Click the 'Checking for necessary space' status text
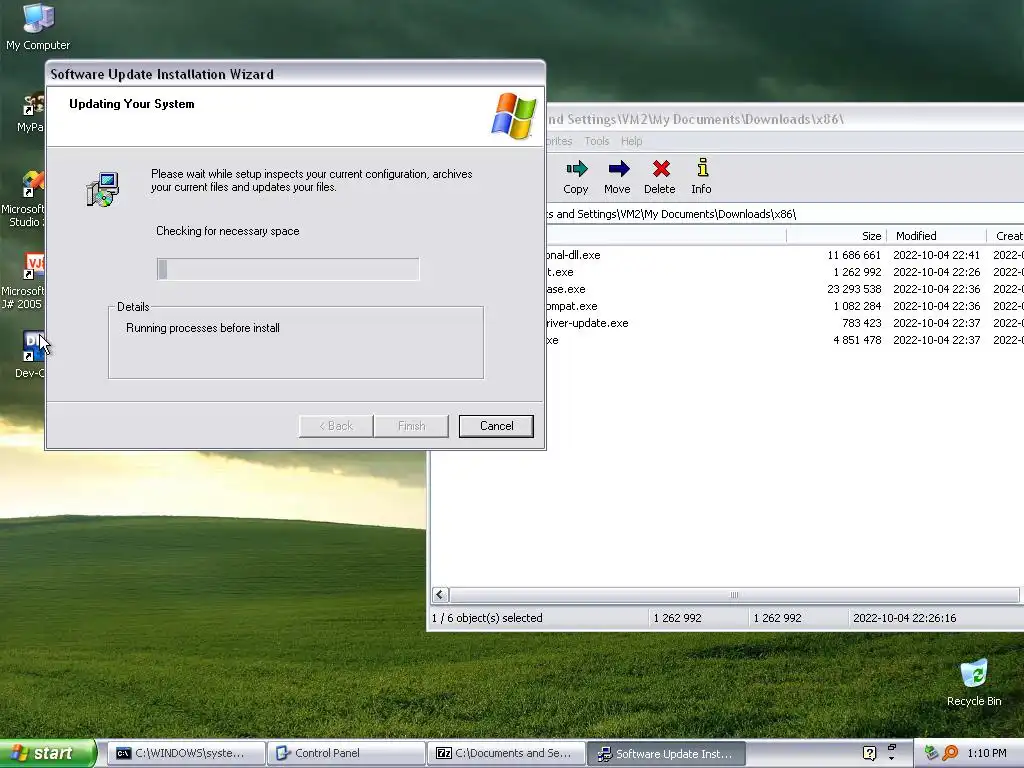 227,231
